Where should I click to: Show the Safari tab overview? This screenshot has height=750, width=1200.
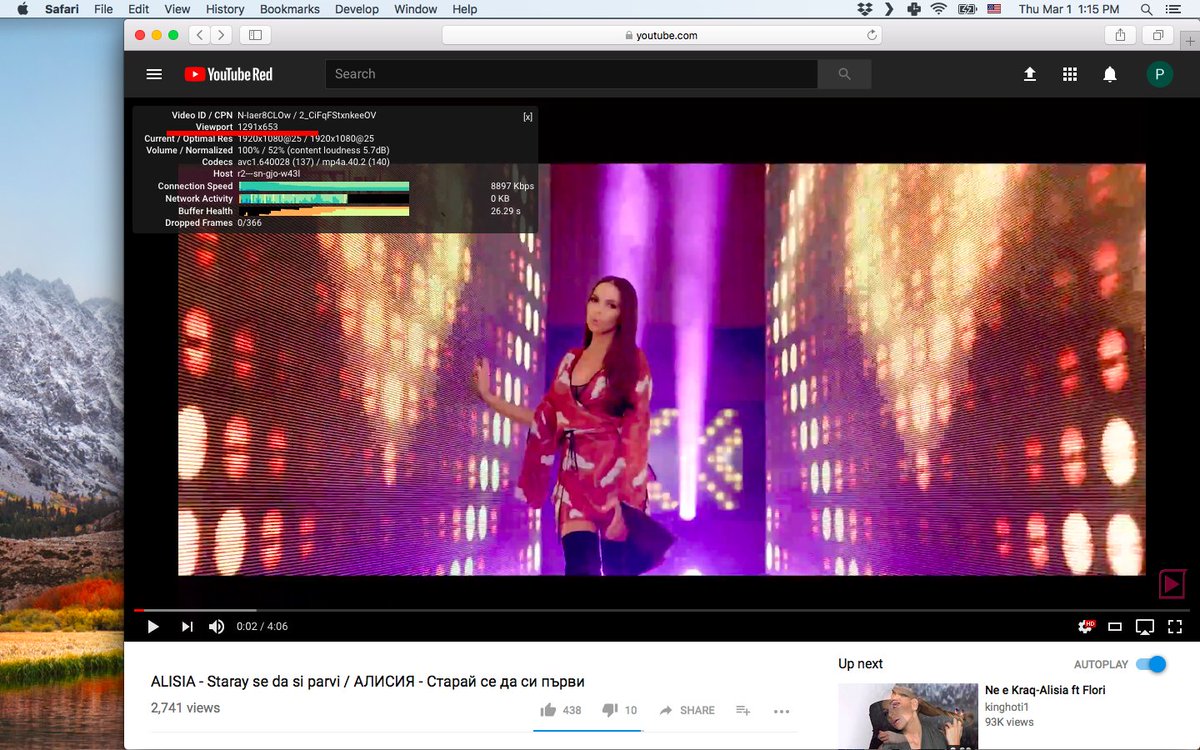pyautogui.click(x=1158, y=35)
